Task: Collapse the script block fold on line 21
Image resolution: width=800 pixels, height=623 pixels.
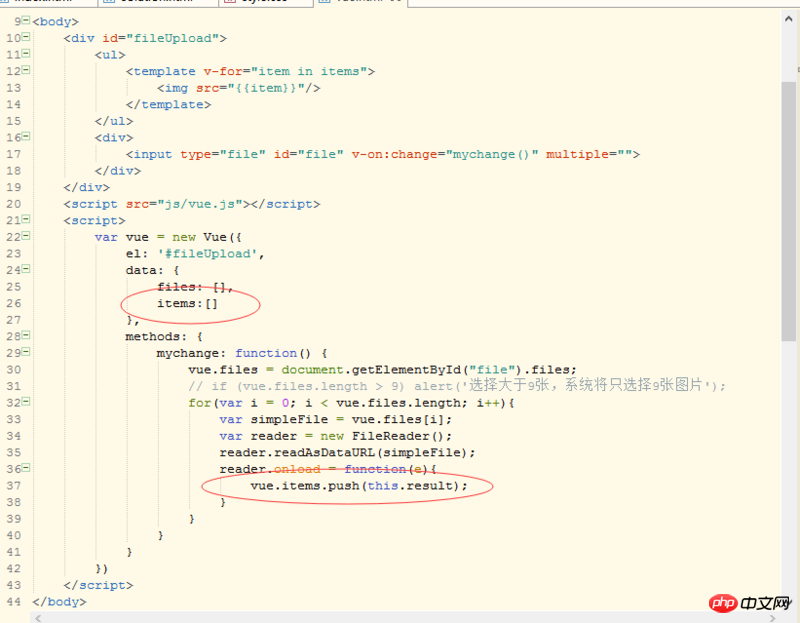Action: 26,219
